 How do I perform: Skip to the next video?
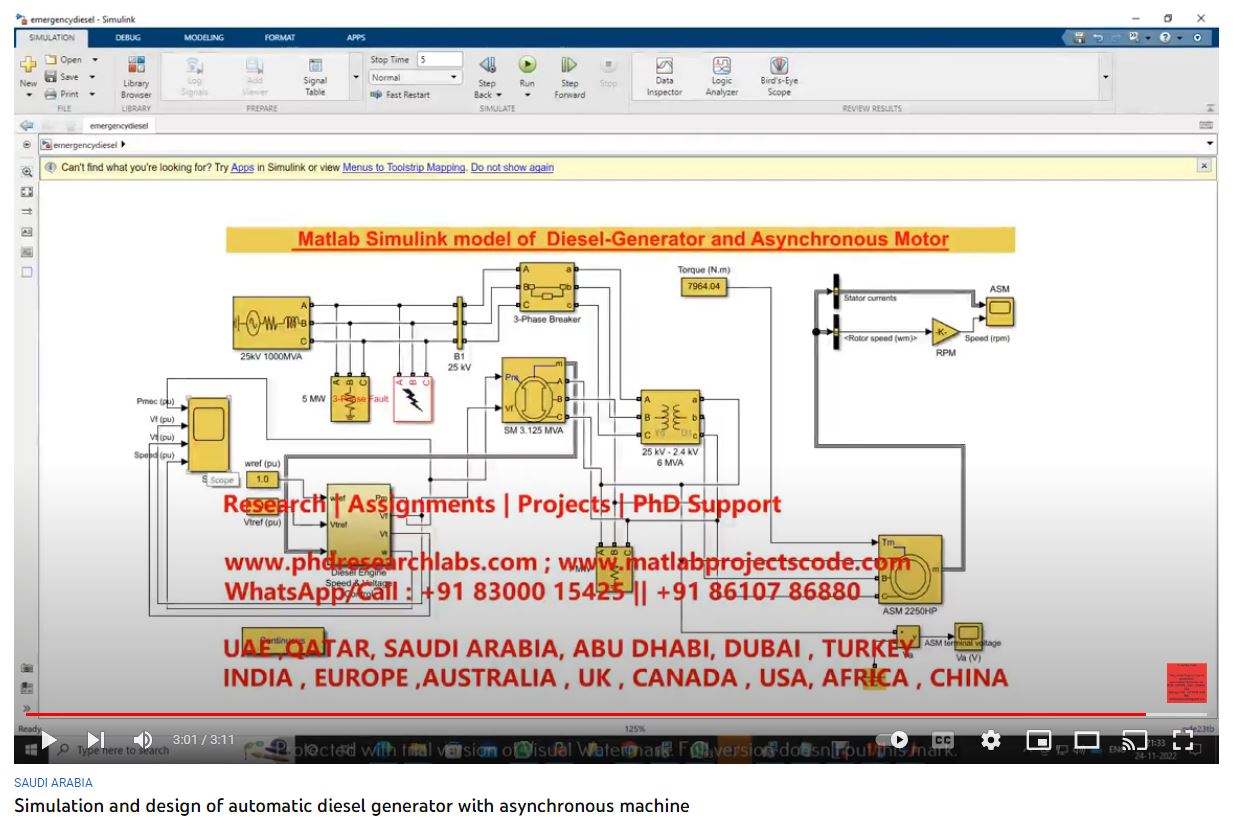95,740
